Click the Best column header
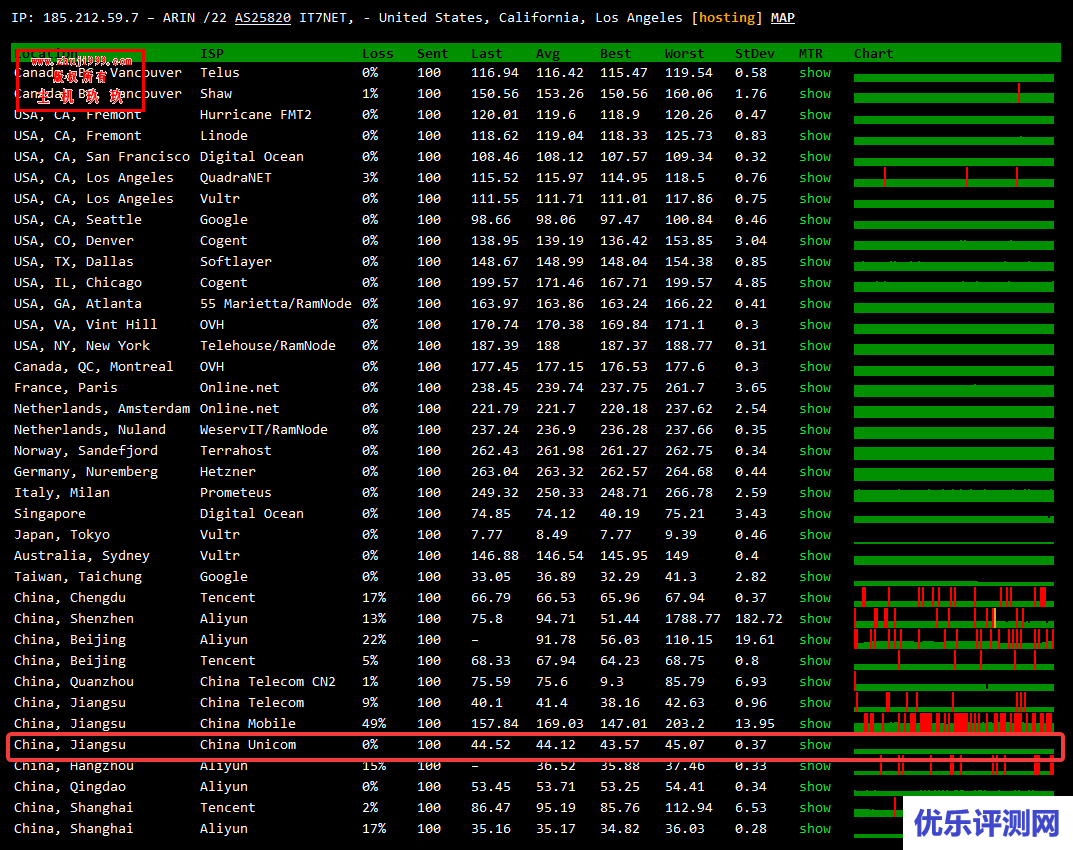The image size is (1073, 850). click(x=616, y=53)
